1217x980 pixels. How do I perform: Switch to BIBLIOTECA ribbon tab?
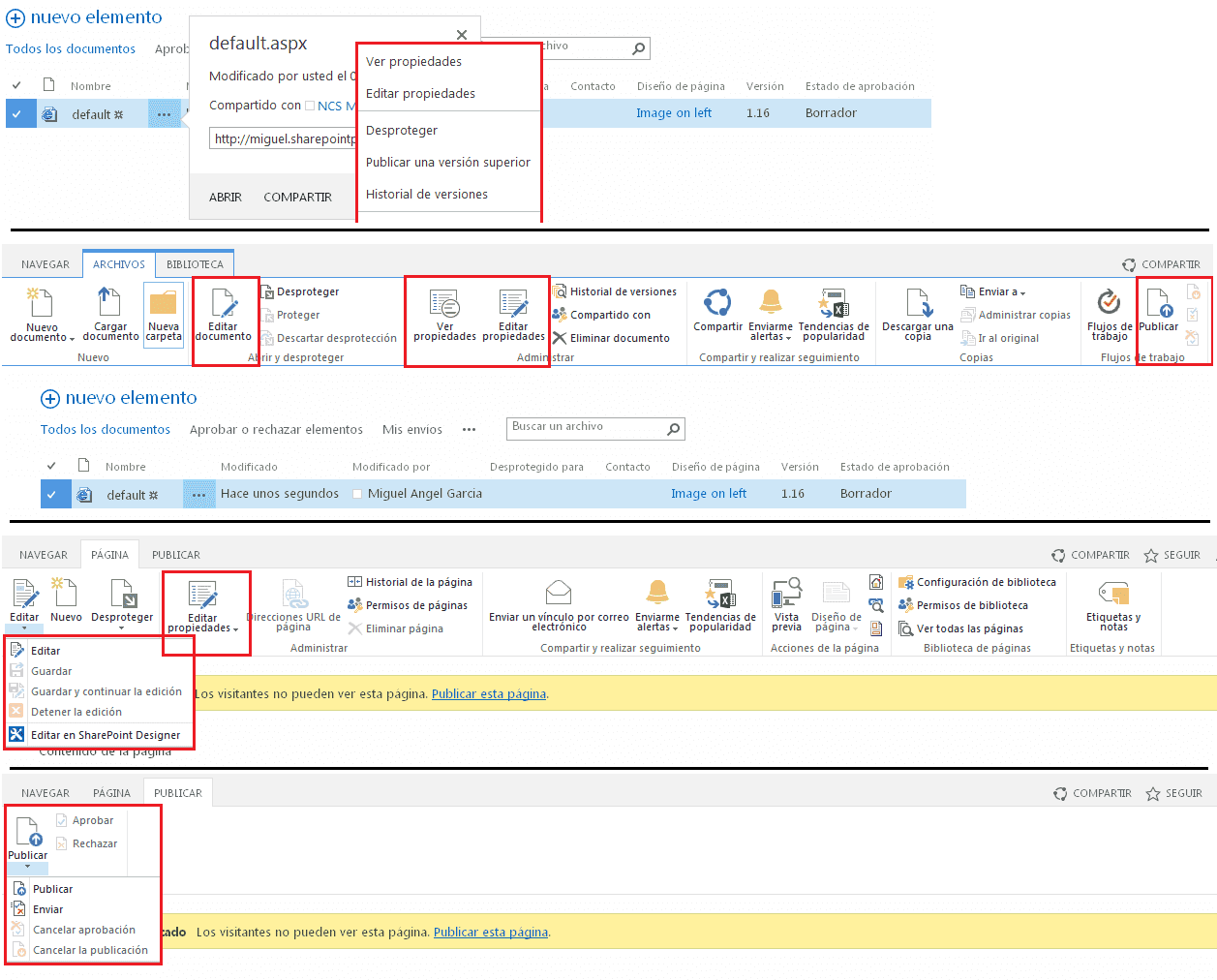tap(195, 264)
